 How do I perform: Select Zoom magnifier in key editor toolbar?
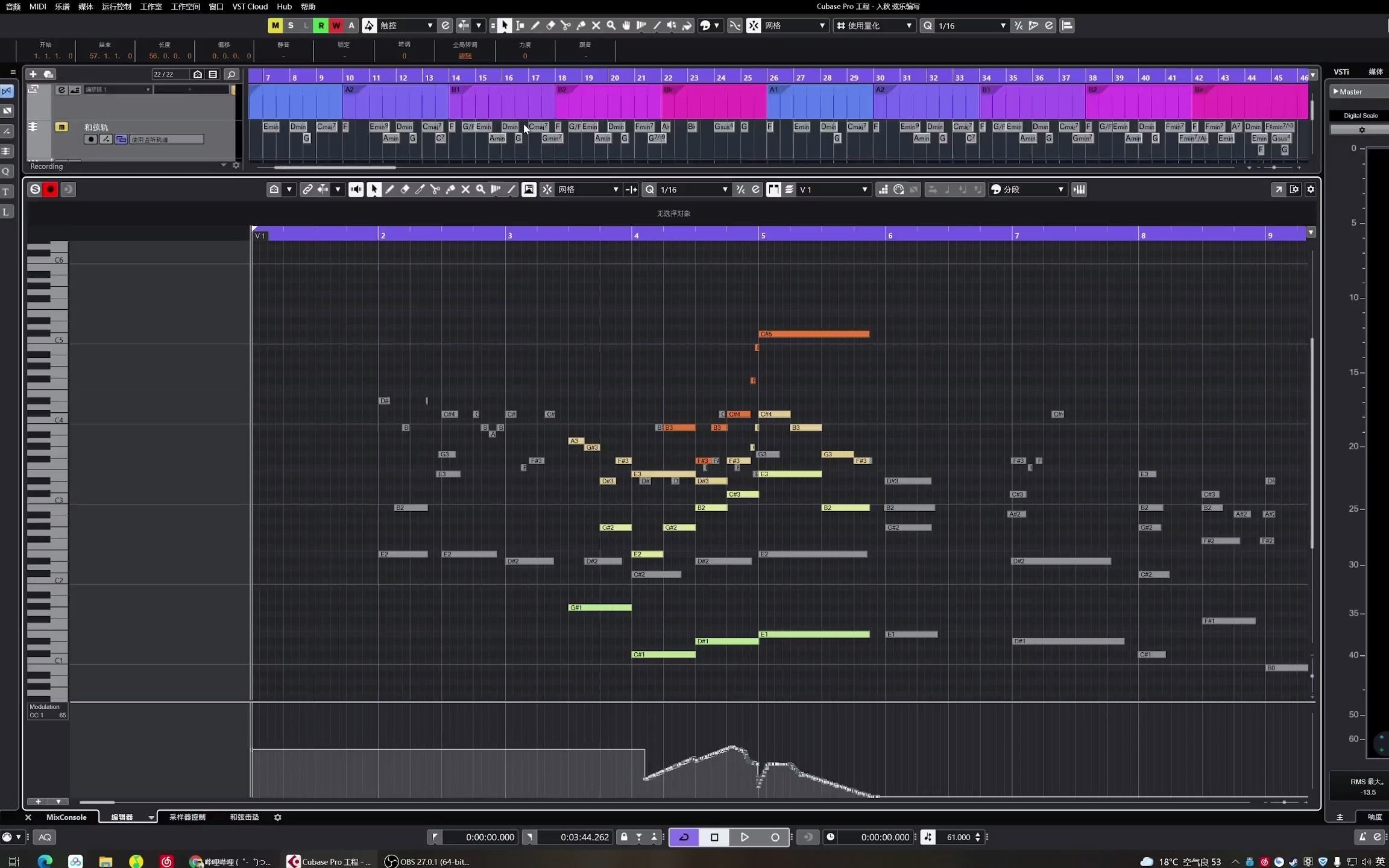(480, 189)
